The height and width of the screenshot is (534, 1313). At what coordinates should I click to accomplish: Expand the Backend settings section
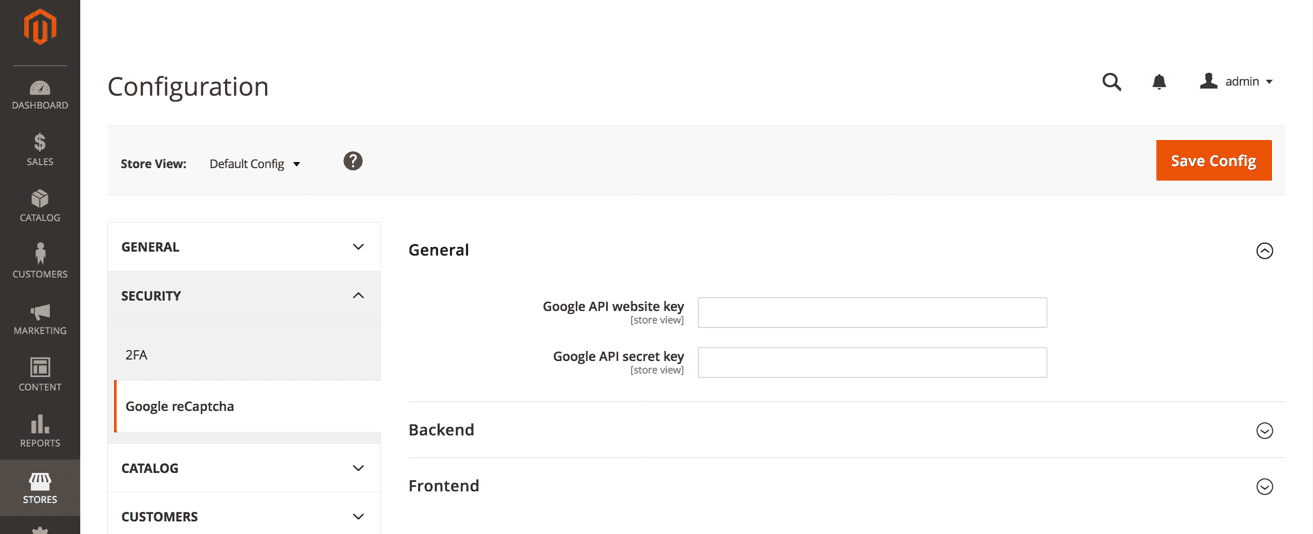(1264, 431)
